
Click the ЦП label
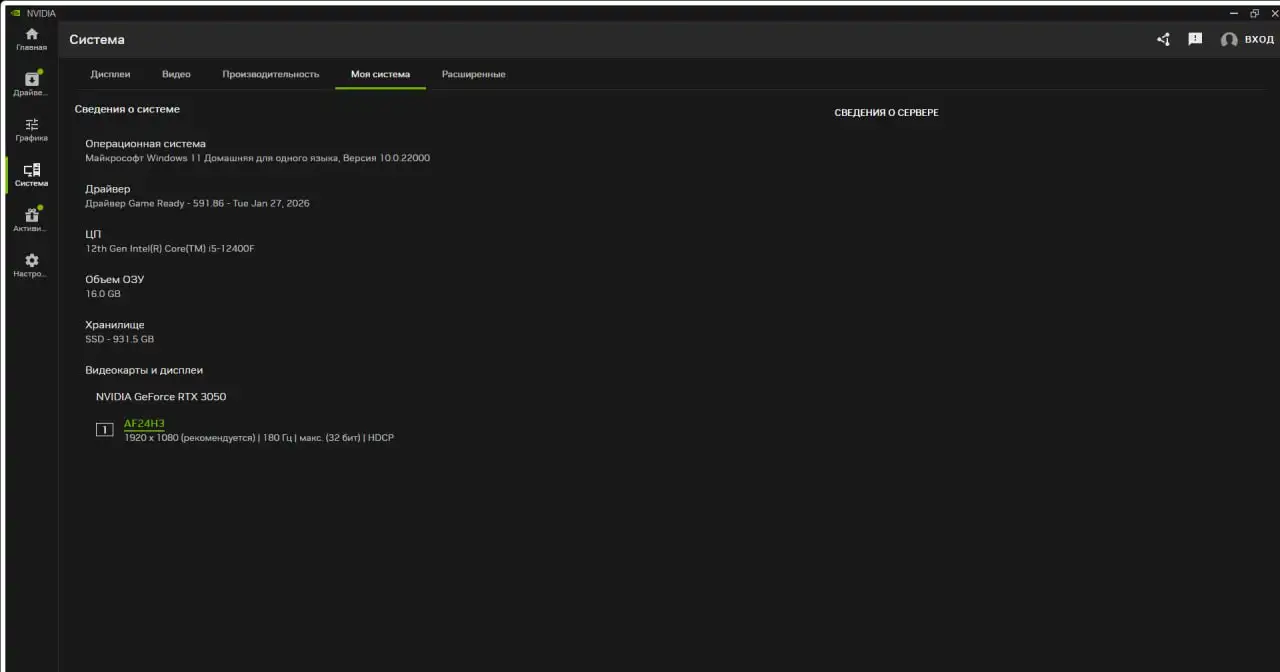point(93,234)
